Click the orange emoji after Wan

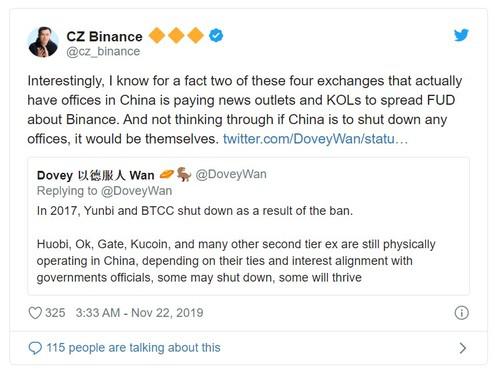click(x=167, y=174)
